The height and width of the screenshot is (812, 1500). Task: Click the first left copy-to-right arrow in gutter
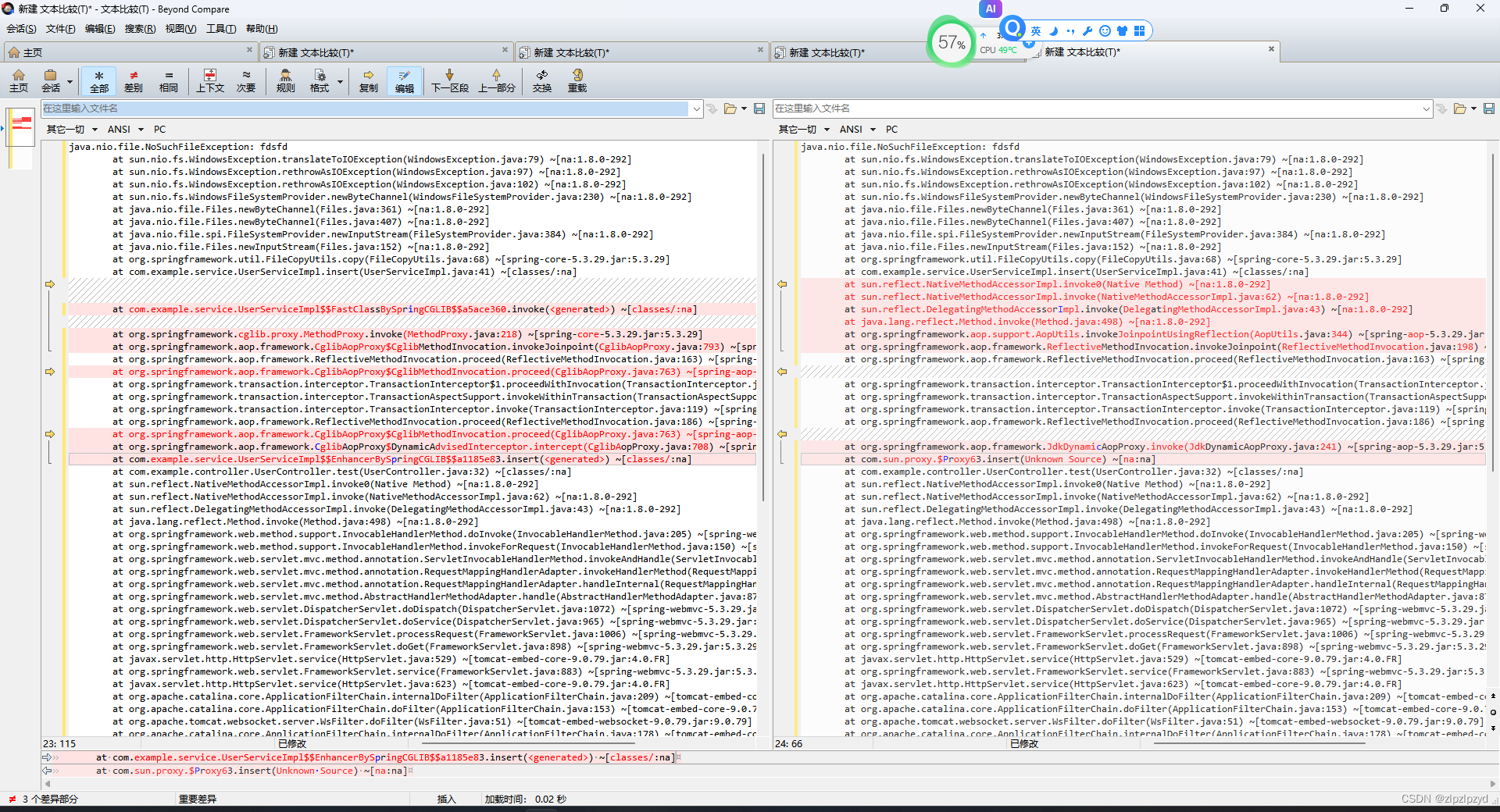coord(50,284)
